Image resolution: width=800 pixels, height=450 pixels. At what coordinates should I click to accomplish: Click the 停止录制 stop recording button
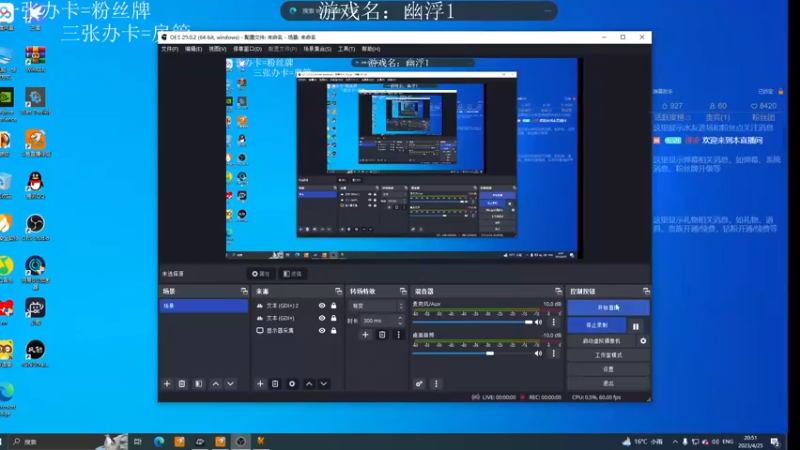pyautogui.click(x=597, y=326)
